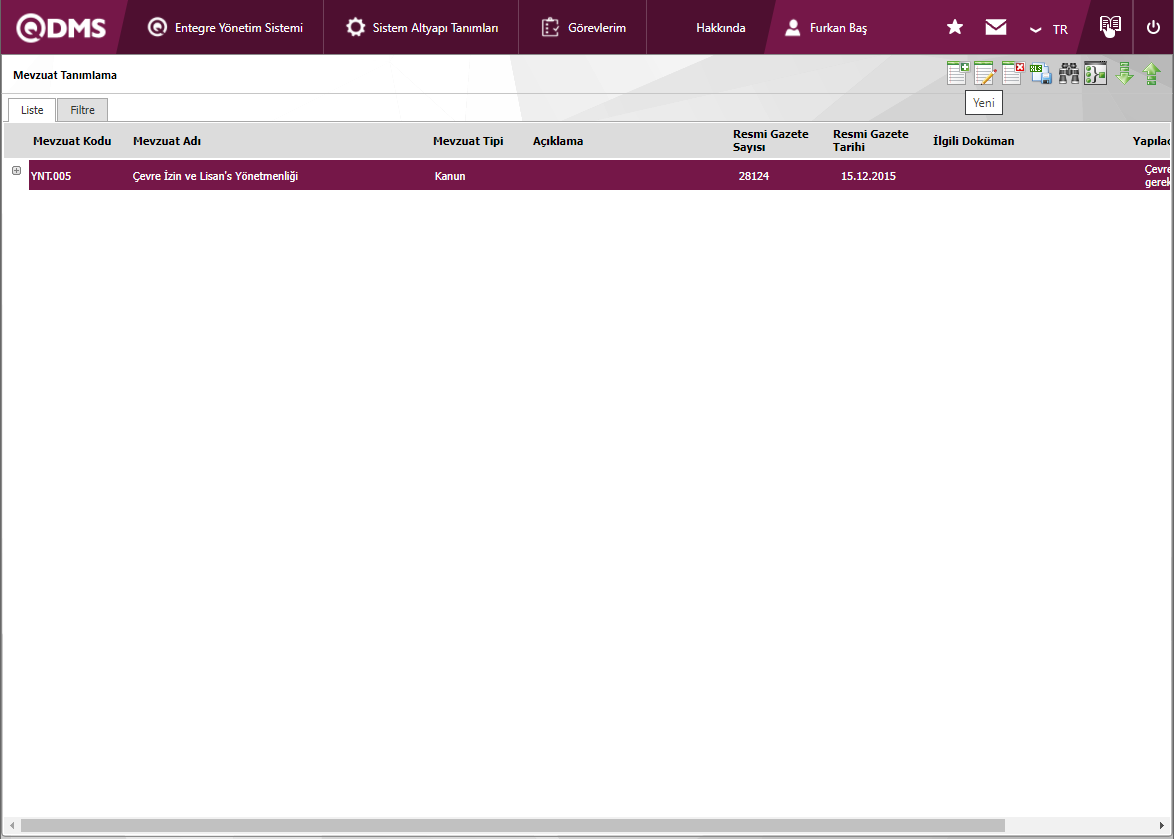Click the green up arrow icon
1174x839 pixels.
[x=1152, y=73]
